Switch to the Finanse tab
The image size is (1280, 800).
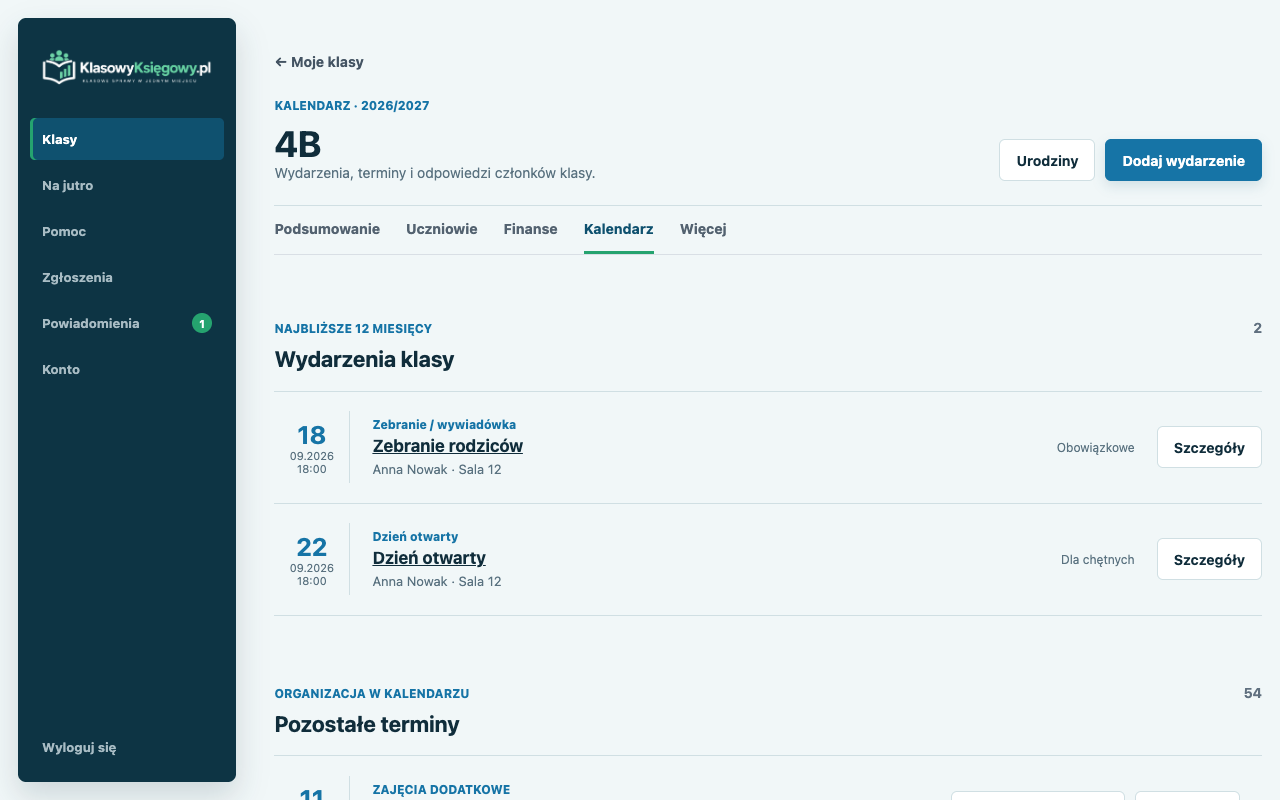click(530, 229)
